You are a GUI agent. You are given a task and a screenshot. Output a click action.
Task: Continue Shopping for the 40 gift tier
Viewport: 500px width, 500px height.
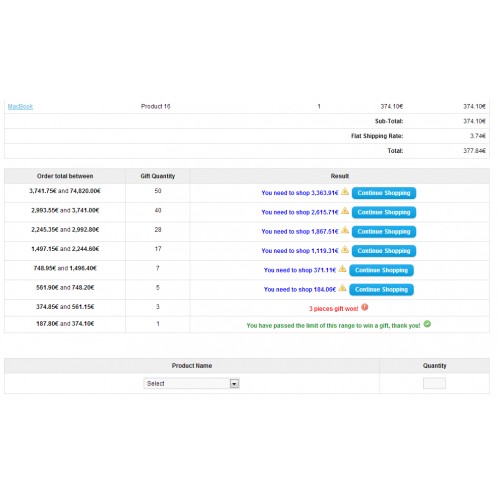click(x=384, y=212)
